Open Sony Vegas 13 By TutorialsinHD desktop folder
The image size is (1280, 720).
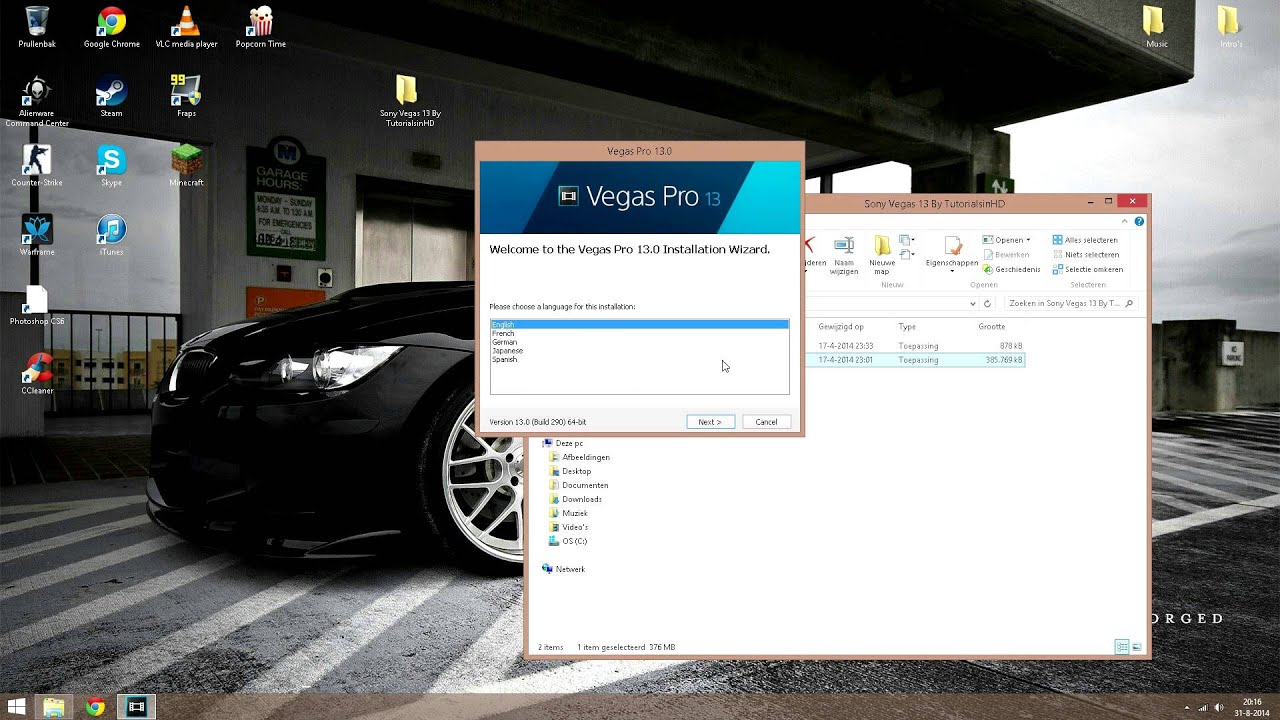coord(410,102)
